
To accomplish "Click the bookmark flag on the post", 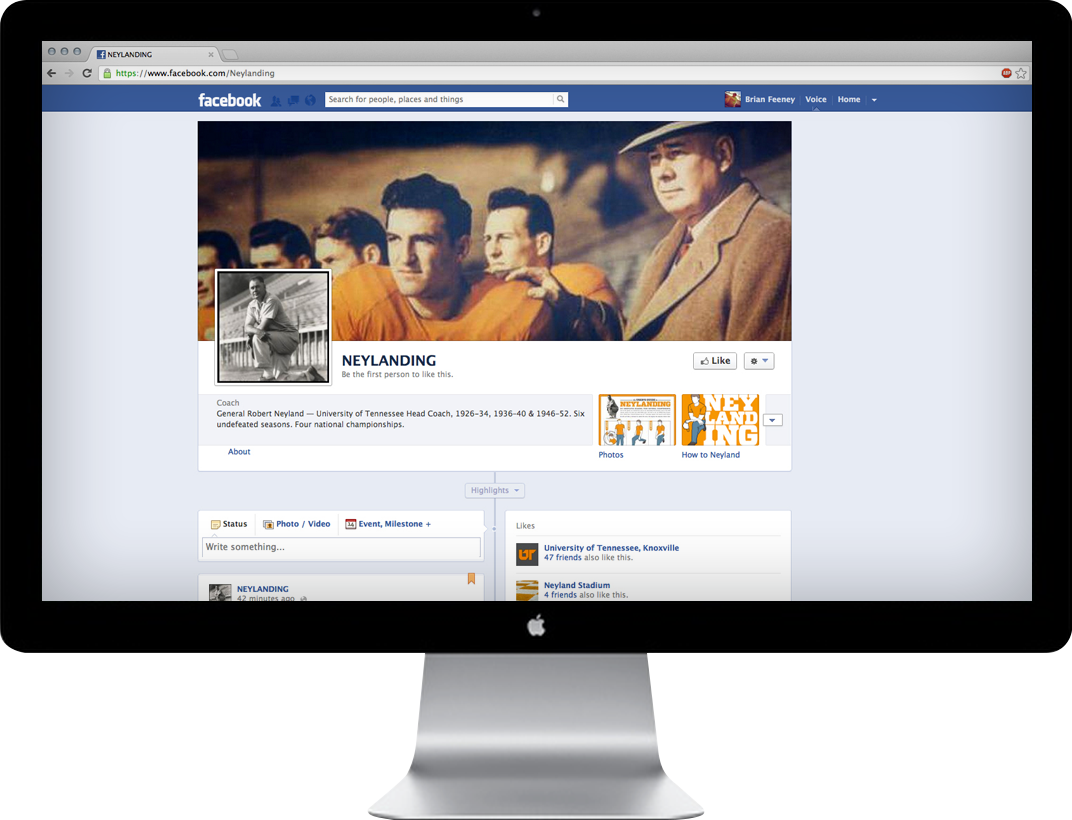I will [x=471, y=579].
